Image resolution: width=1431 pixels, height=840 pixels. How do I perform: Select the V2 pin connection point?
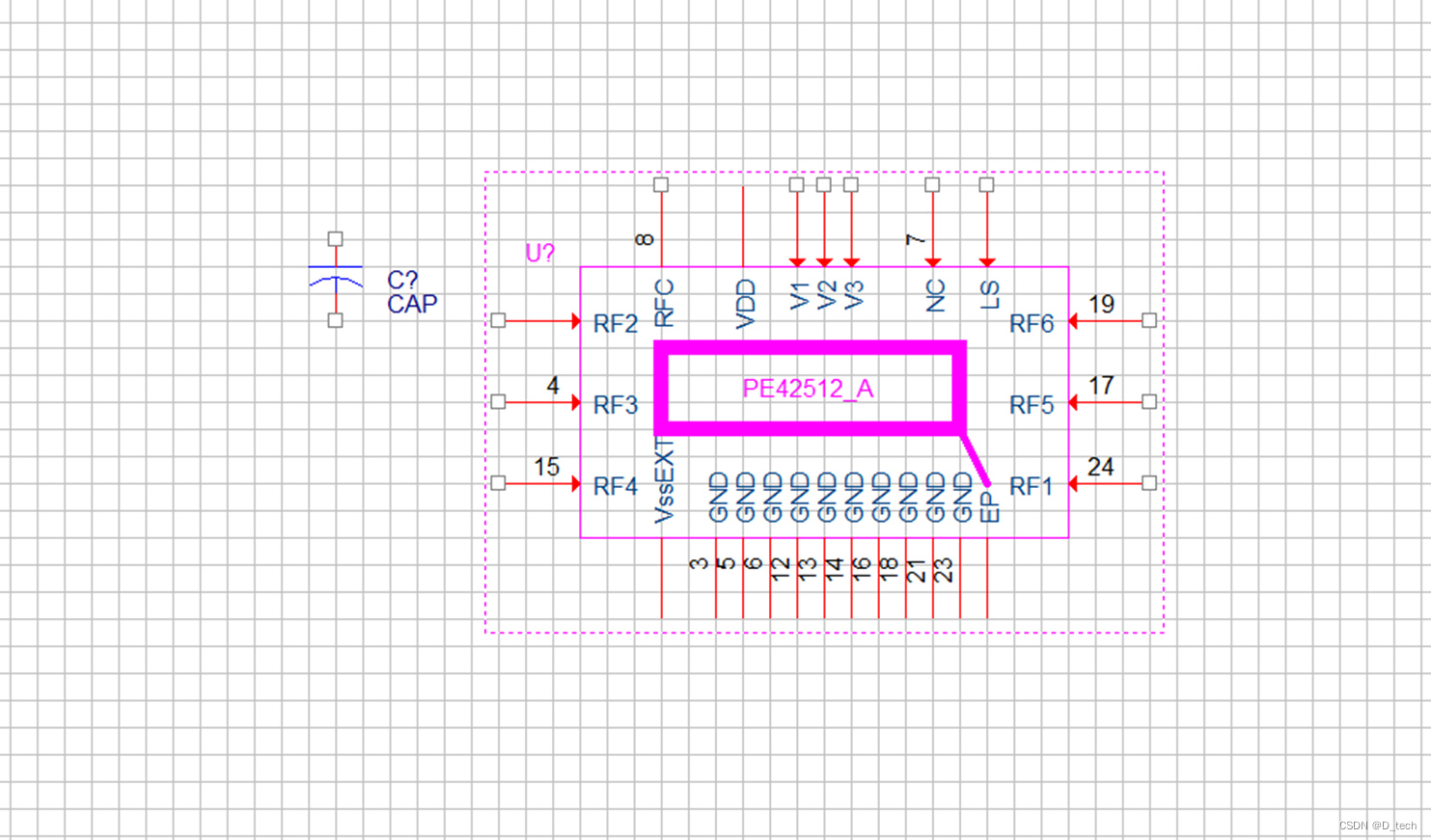[823, 183]
